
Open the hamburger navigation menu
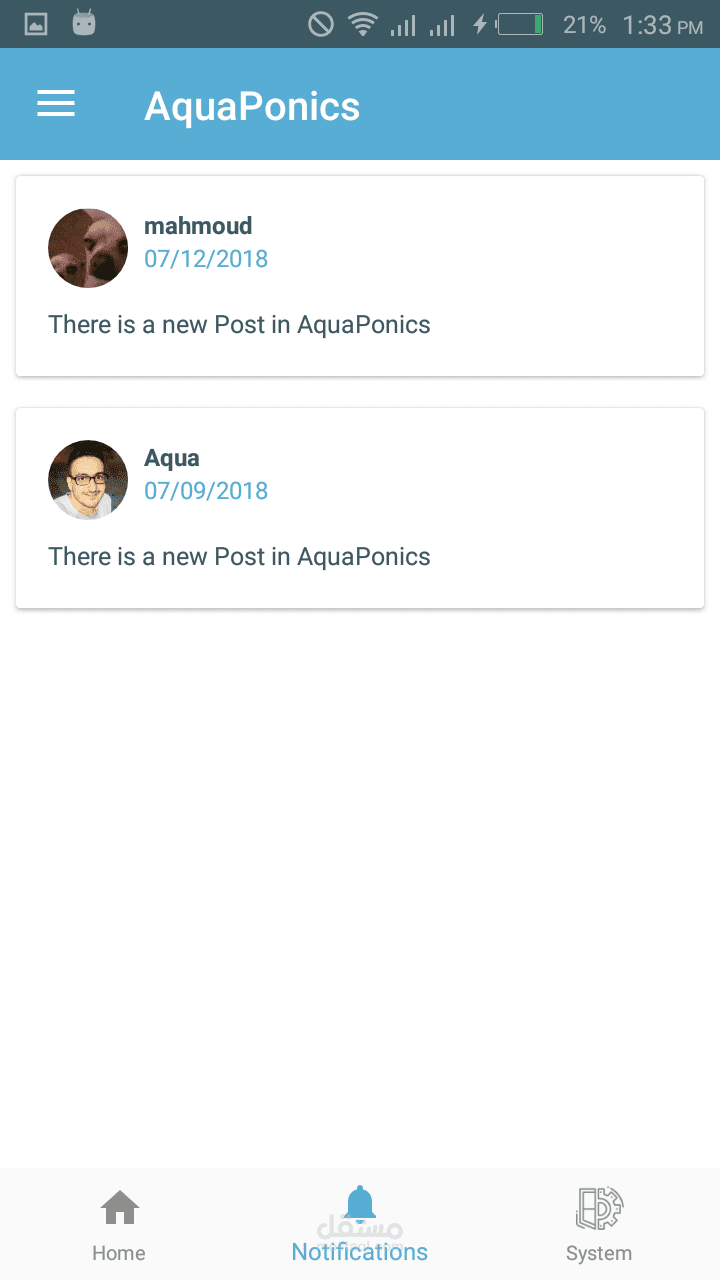pos(56,104)
